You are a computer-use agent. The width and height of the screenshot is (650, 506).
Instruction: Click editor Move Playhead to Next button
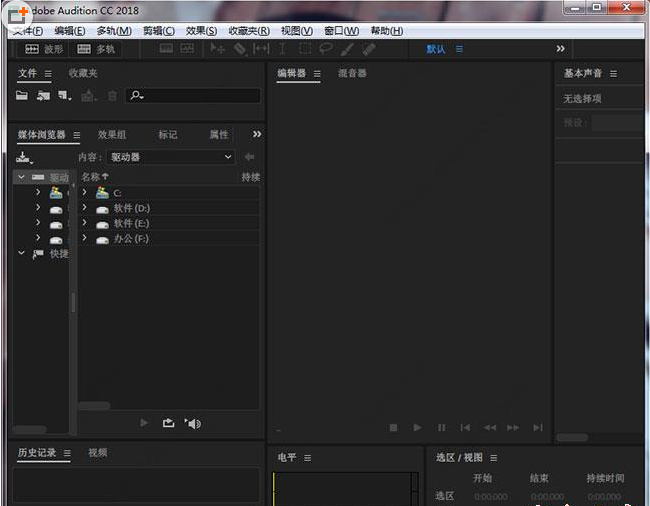538,427
